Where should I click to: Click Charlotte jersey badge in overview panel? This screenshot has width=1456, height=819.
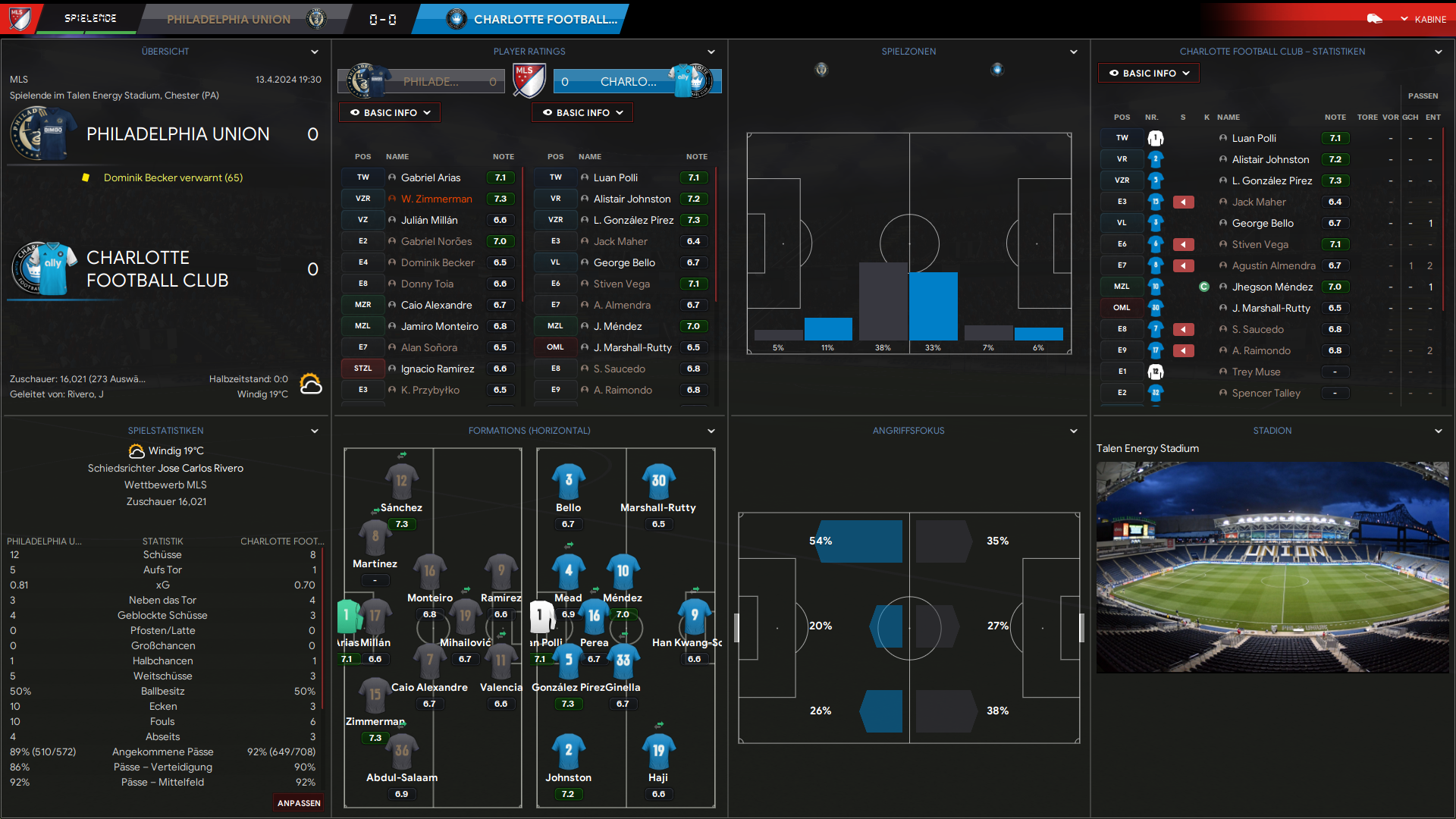[x=44, y=268]
